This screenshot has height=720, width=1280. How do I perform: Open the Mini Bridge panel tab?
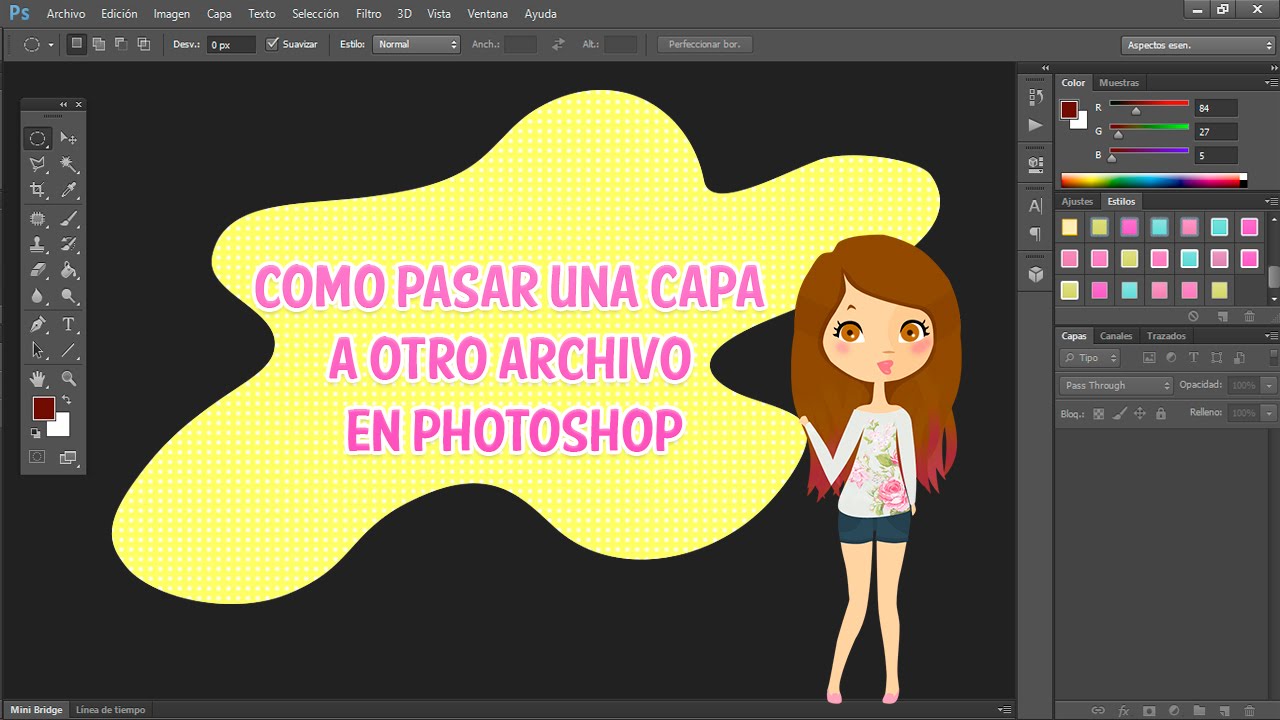[x=36, y=710]
